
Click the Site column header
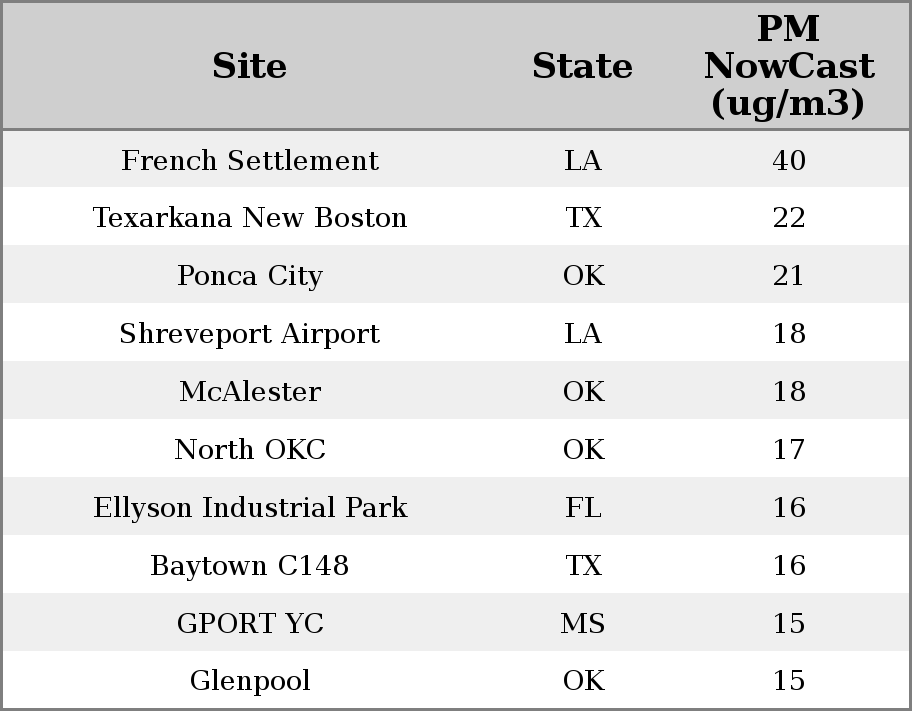point(249,66)
